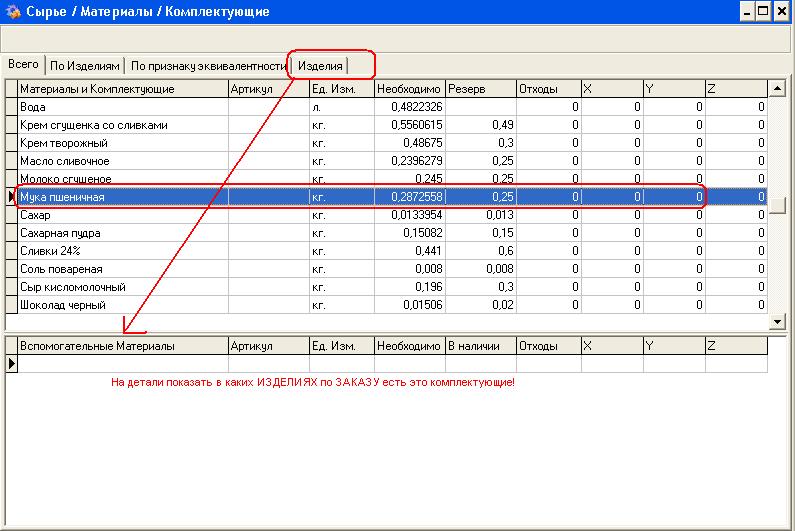
Task: Select the Мука пшеничная row
Action: (123, 197)
